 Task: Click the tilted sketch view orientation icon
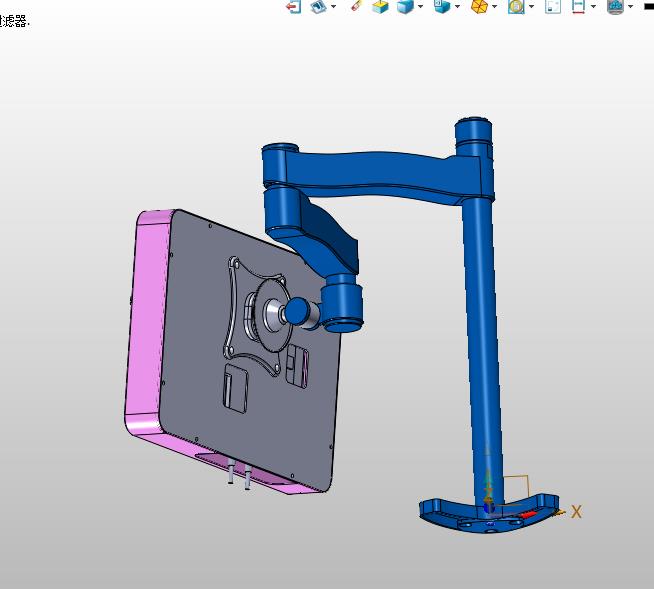[318, 6]
